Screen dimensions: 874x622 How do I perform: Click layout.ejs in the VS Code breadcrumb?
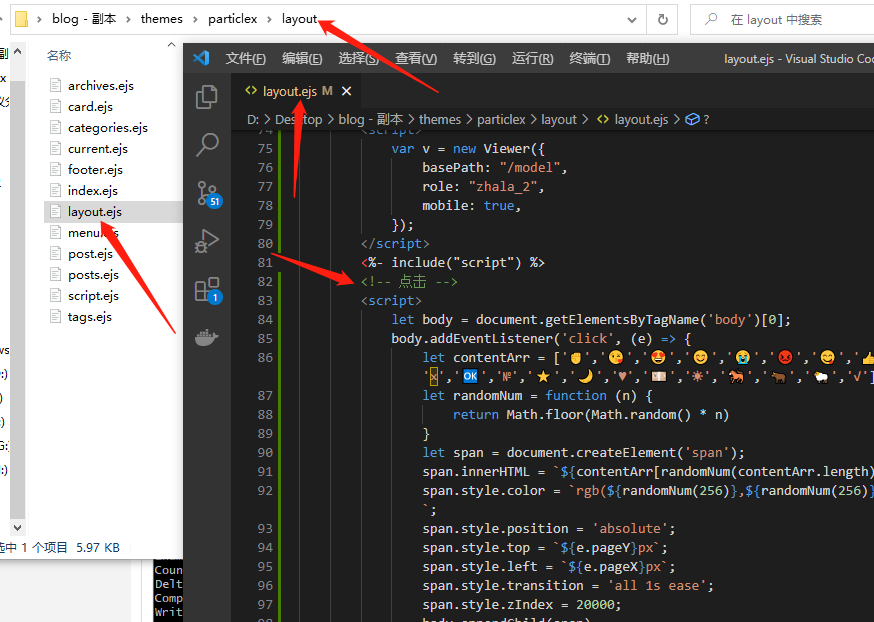(x=641, y=119)
